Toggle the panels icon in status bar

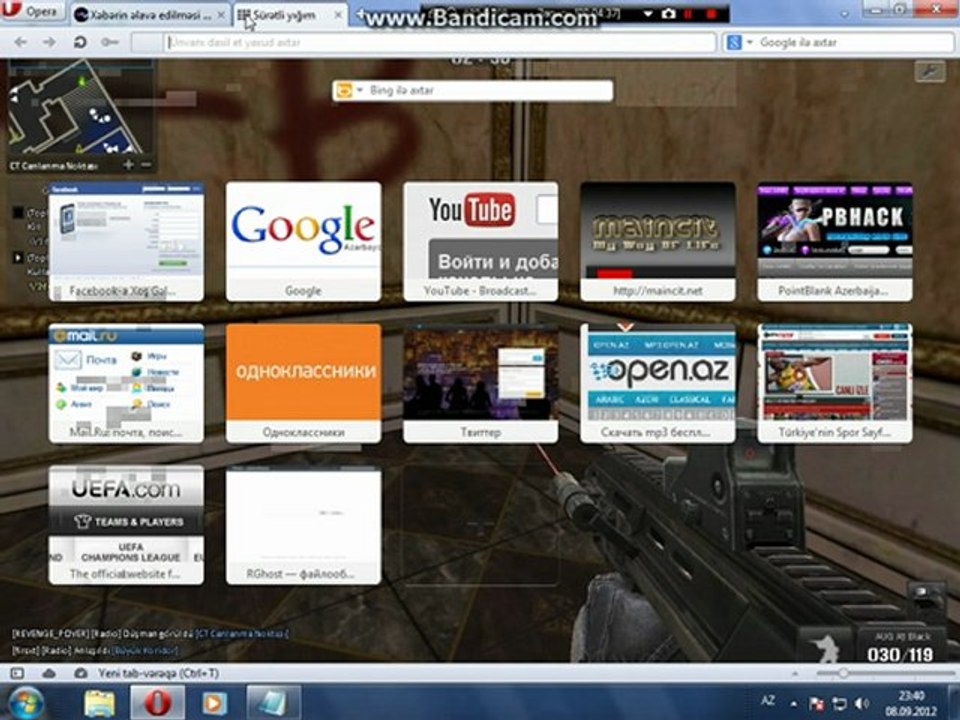pyautogui.click(x=17, y=673)
